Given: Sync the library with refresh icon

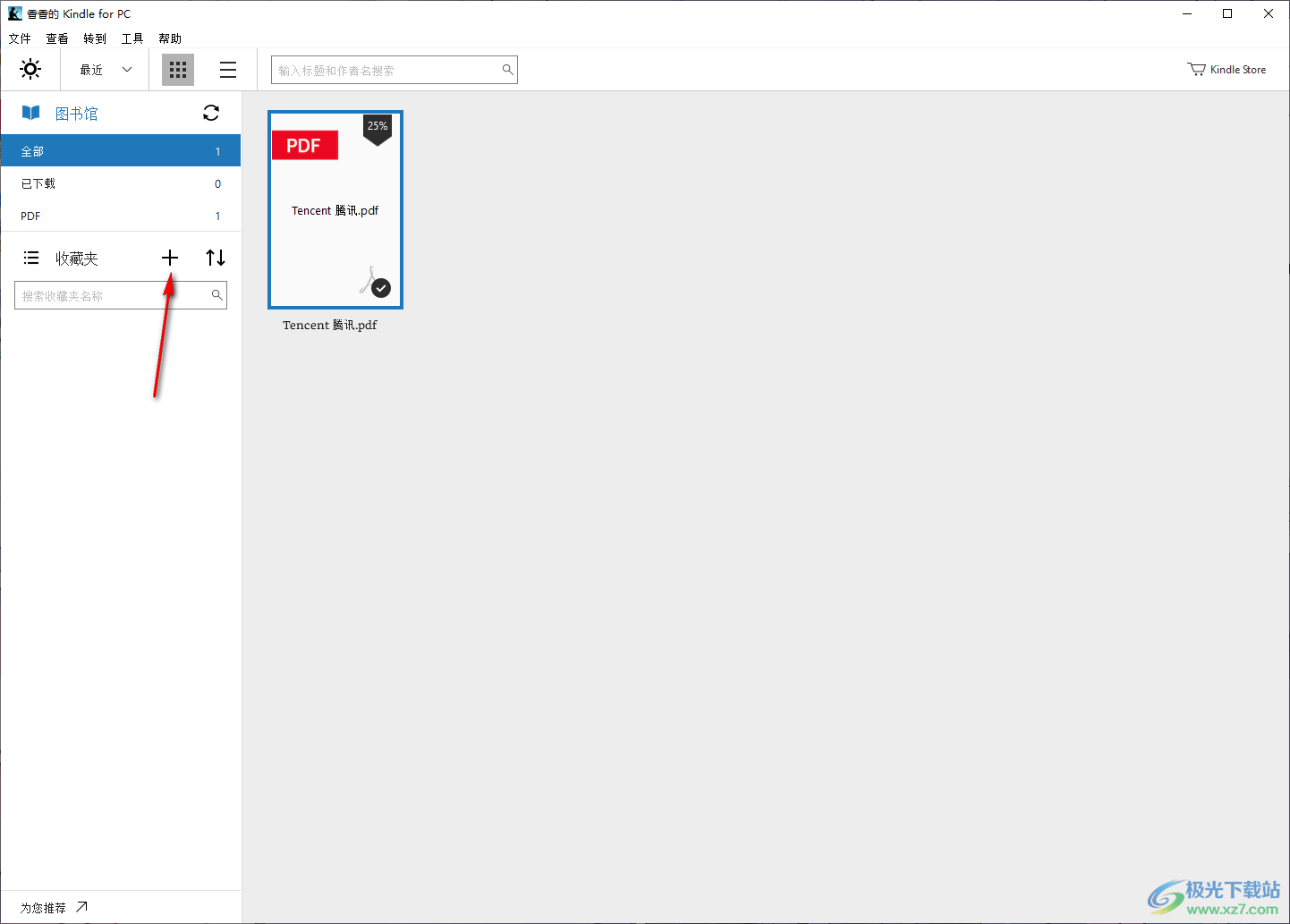Looking at the screenshot, I should coord(211,113).
